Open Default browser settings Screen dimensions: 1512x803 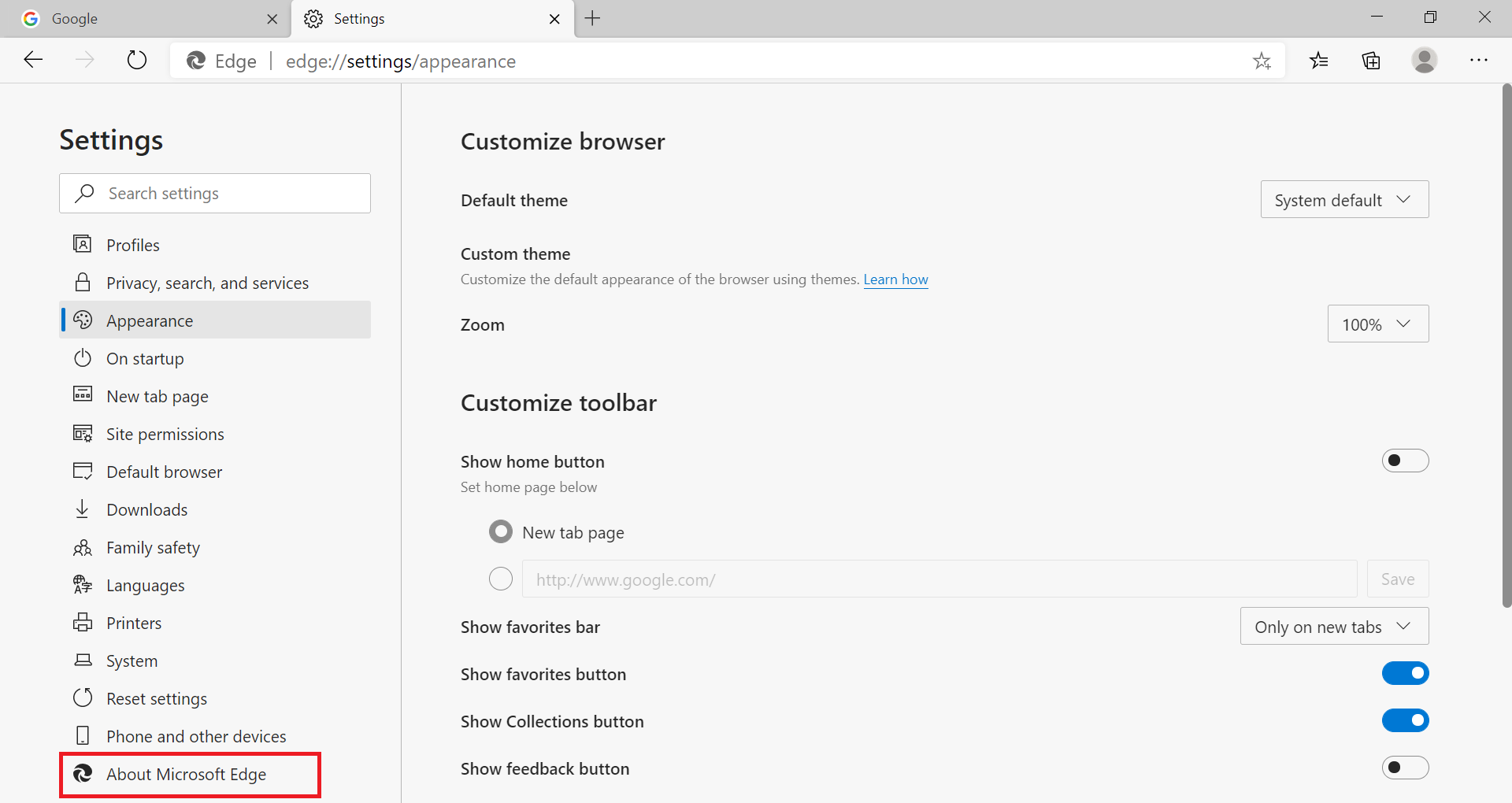click(215, 472)
